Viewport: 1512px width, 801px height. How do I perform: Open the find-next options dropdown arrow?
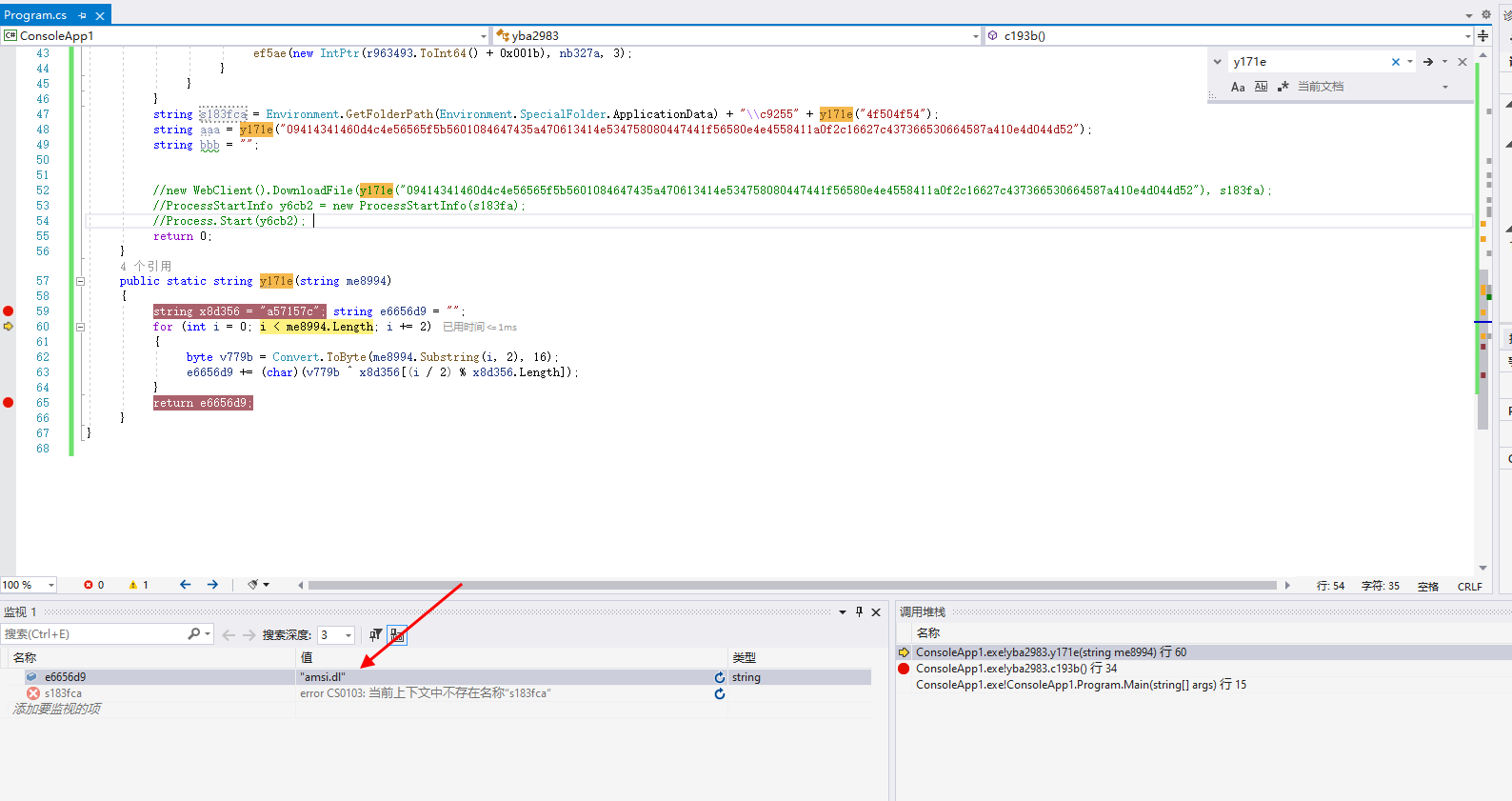[x=1444, y=62]
